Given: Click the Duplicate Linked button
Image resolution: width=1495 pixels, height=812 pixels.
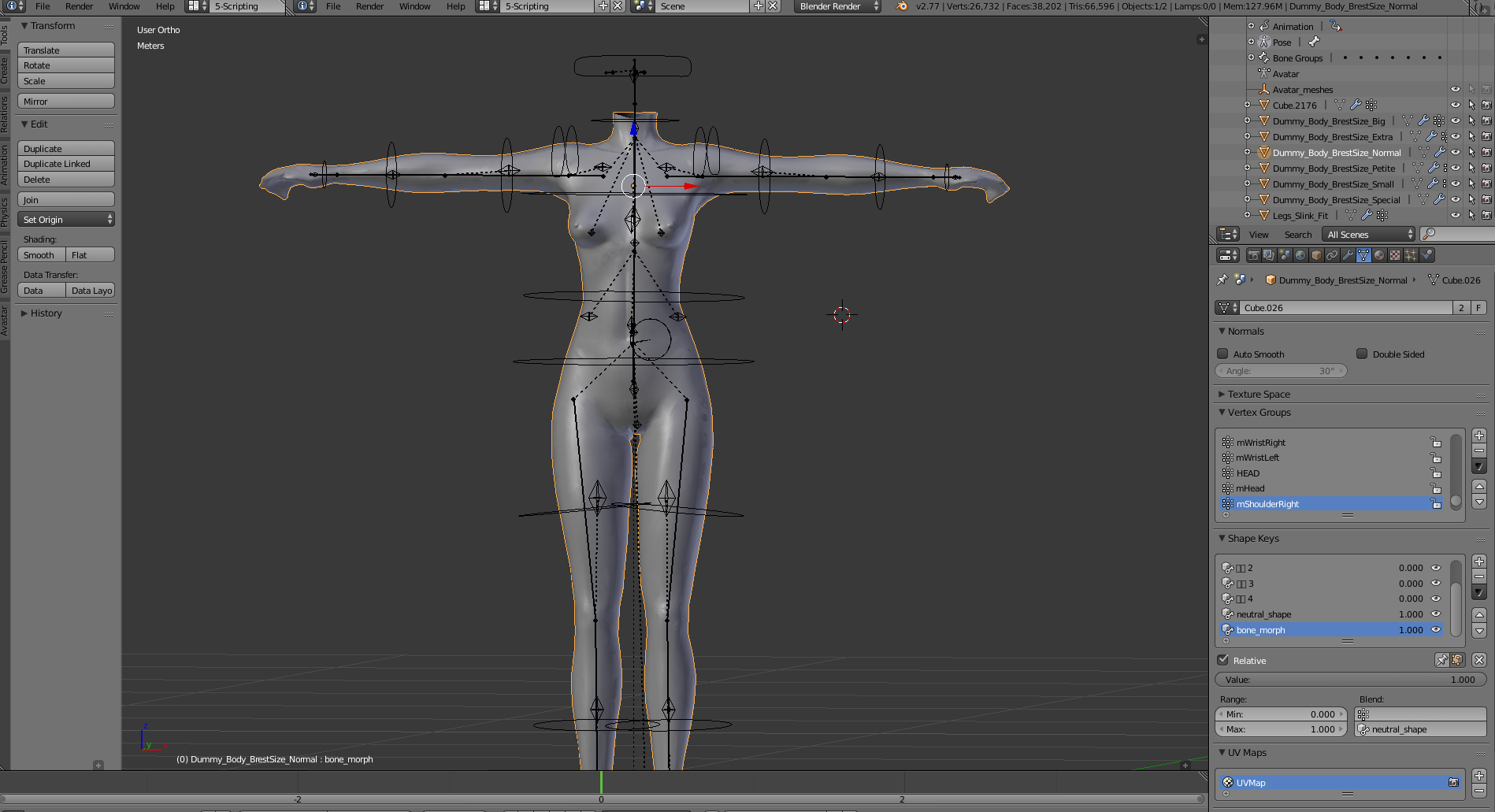Looking at the screenshot, I should pos(66,164).
